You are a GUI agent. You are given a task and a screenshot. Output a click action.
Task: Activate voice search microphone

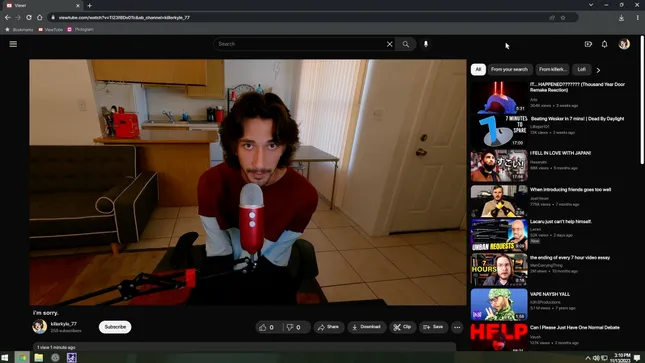pyautogui.click(x=426, y=44)
